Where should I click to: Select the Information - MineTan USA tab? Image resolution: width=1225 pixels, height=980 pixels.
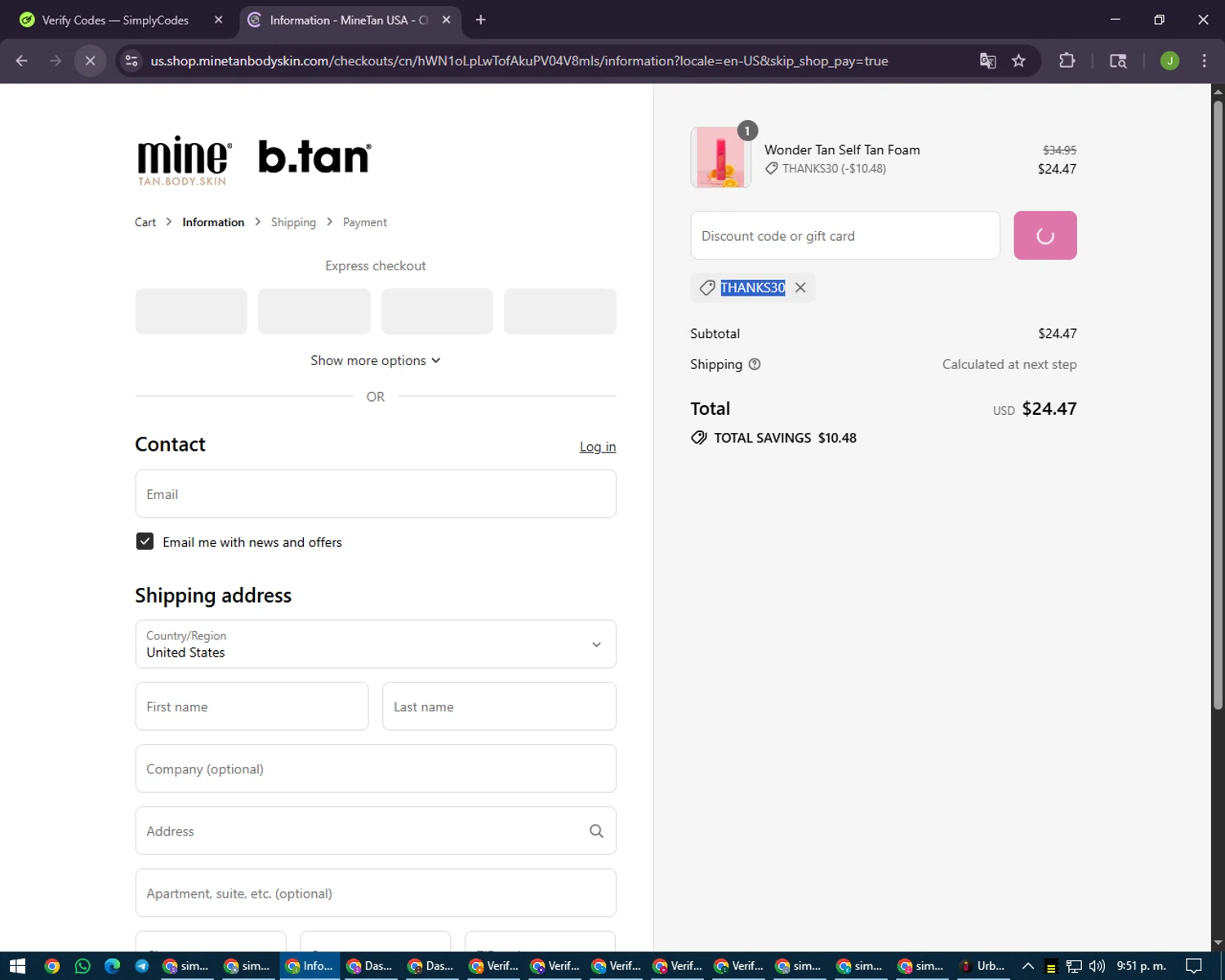click(350, 20)
